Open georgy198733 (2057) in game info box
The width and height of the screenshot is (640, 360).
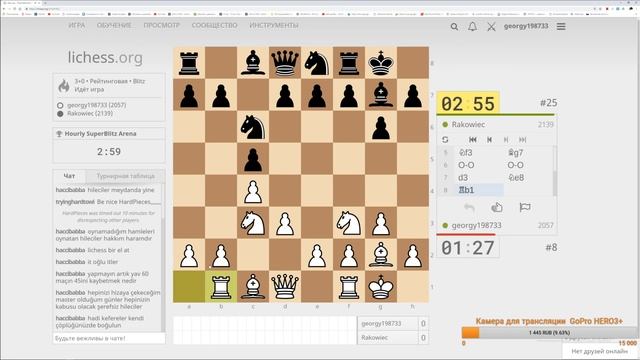tap(96, 105)
